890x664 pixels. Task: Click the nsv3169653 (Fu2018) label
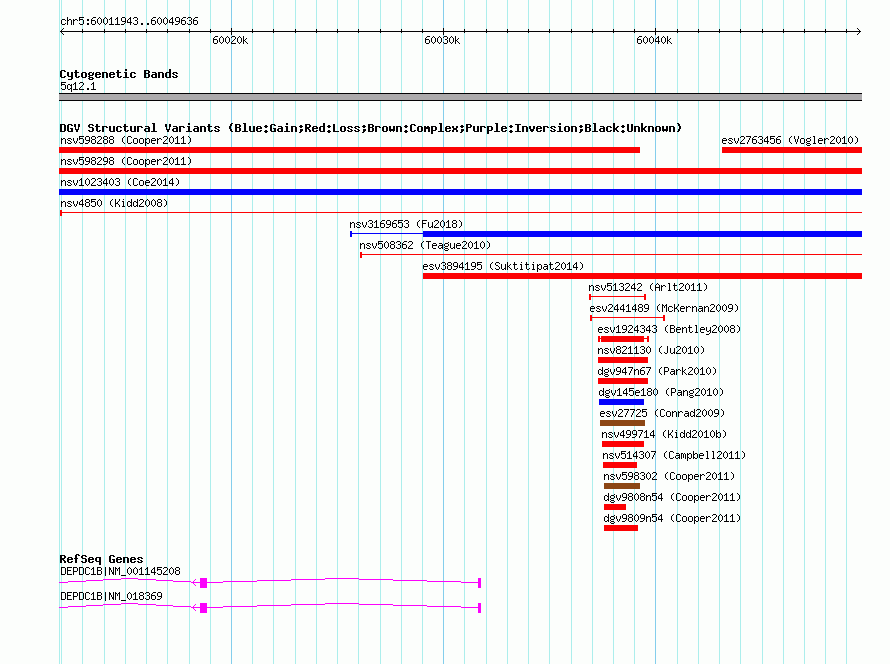click(406, 224)
